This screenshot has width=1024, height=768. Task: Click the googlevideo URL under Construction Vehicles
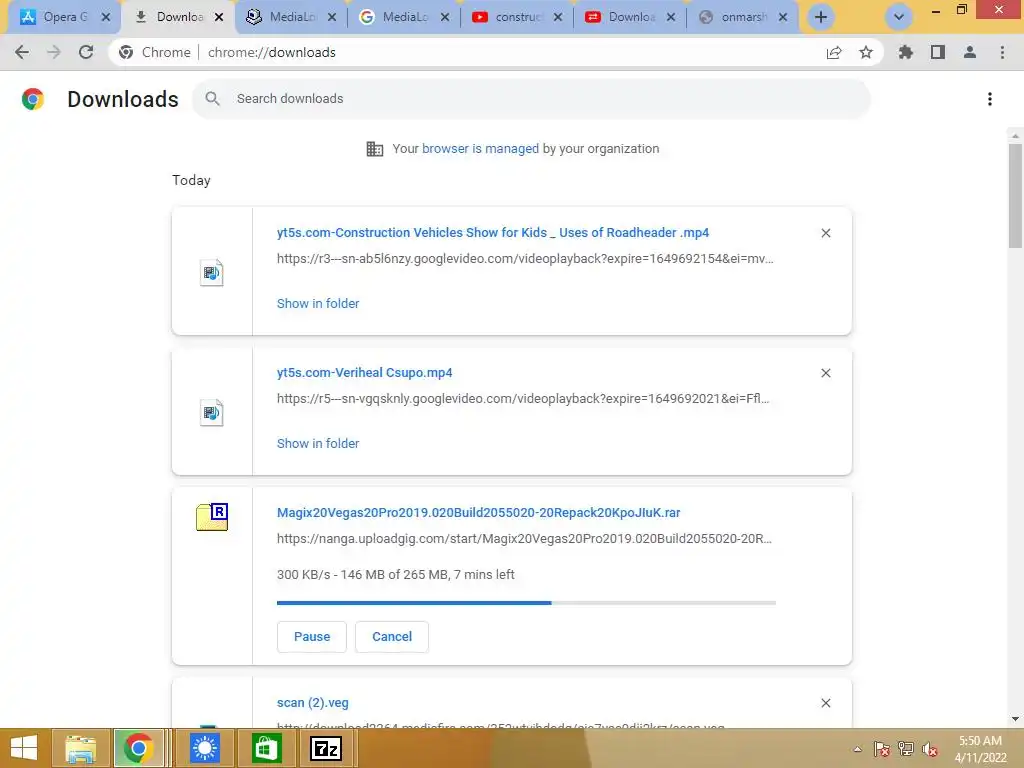point(525,259)
